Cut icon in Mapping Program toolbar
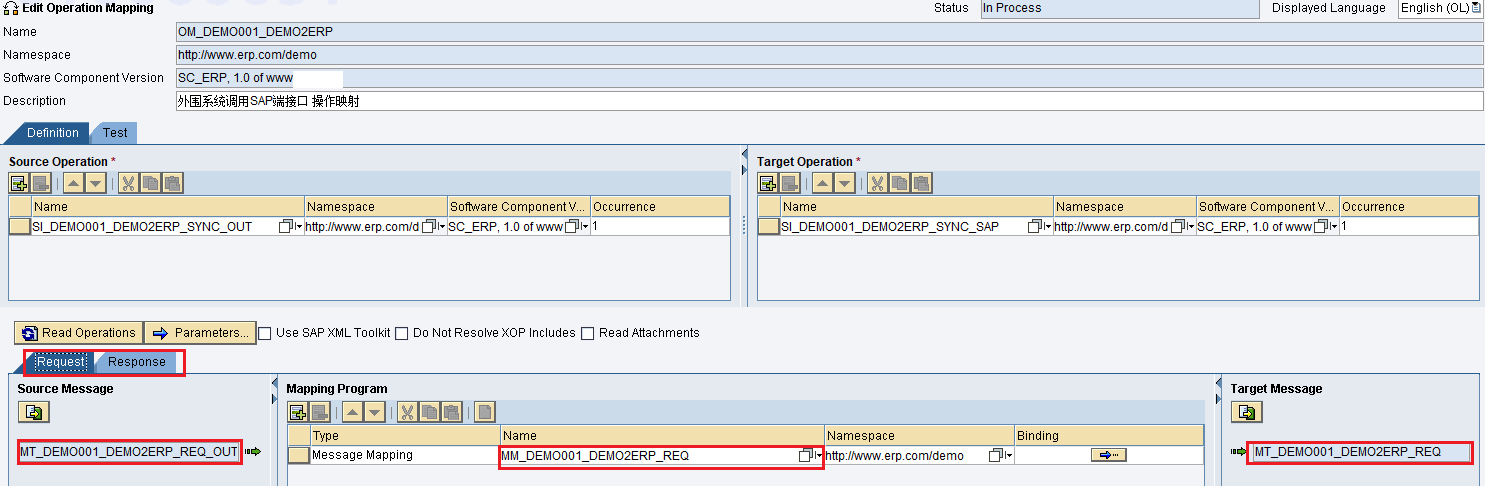Image resolution: width=1485 pixels, height=486 pixels. (x=407, y=412)
